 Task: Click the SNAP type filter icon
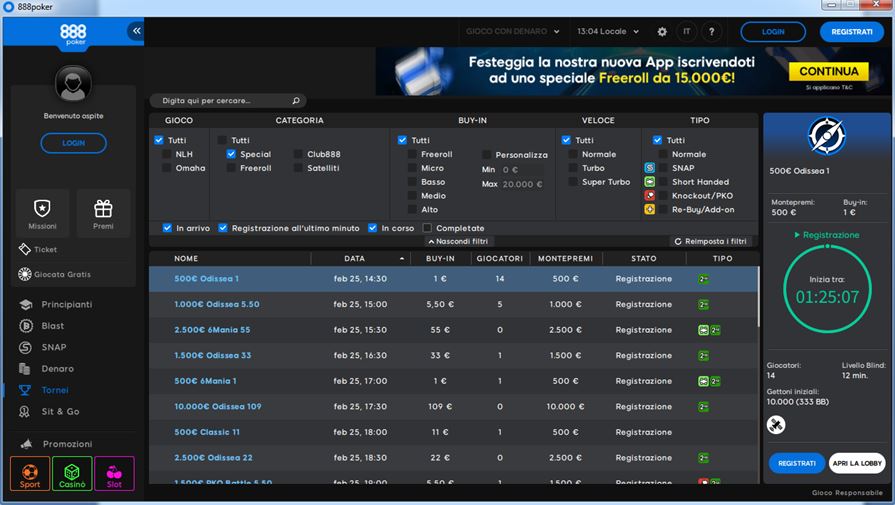pyautogui.click(x=650, y=168)
